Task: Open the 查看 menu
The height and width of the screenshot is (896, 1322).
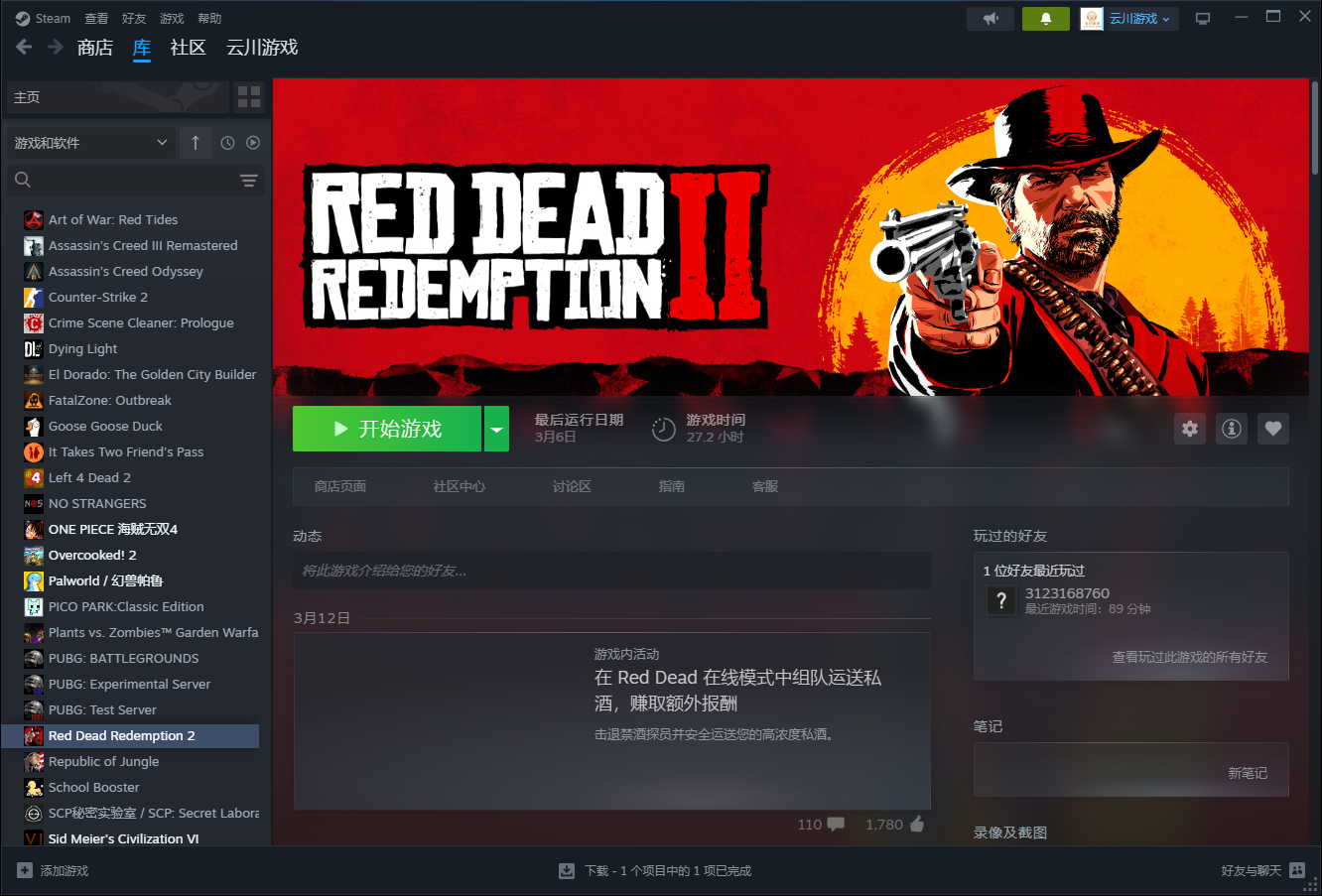Action: pos(96,18)
